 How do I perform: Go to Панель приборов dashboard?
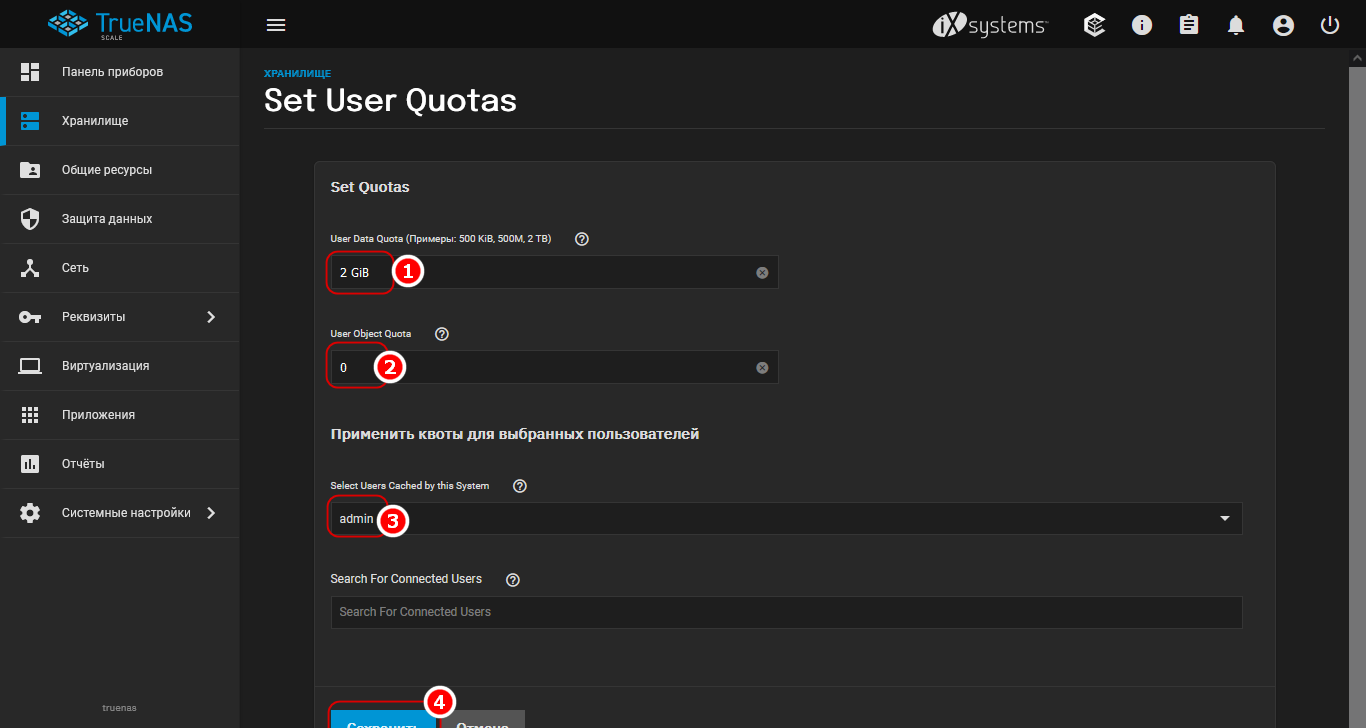[112, 72]
